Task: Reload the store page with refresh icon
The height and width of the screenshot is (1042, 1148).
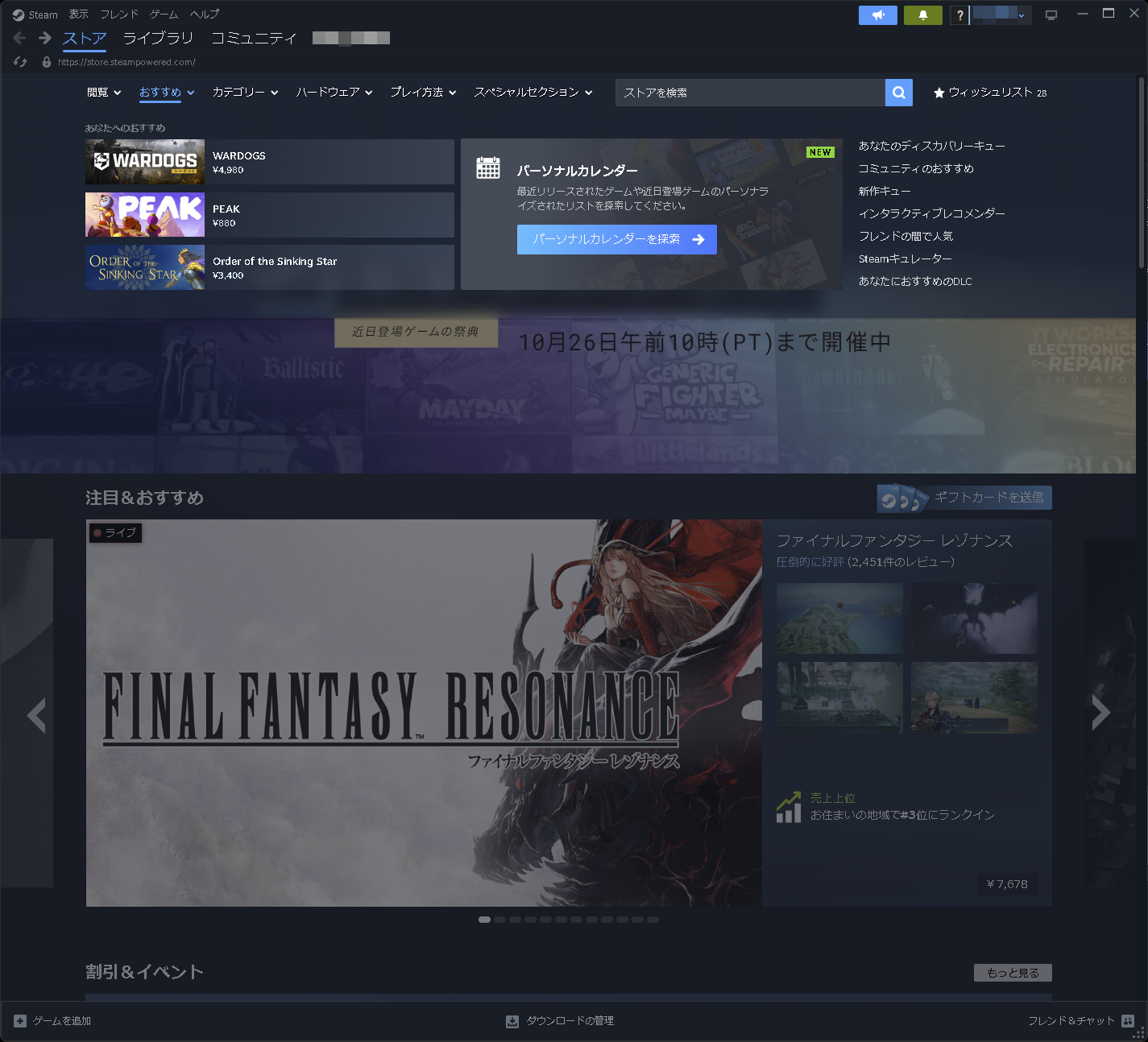Action: tap(21, 62)
